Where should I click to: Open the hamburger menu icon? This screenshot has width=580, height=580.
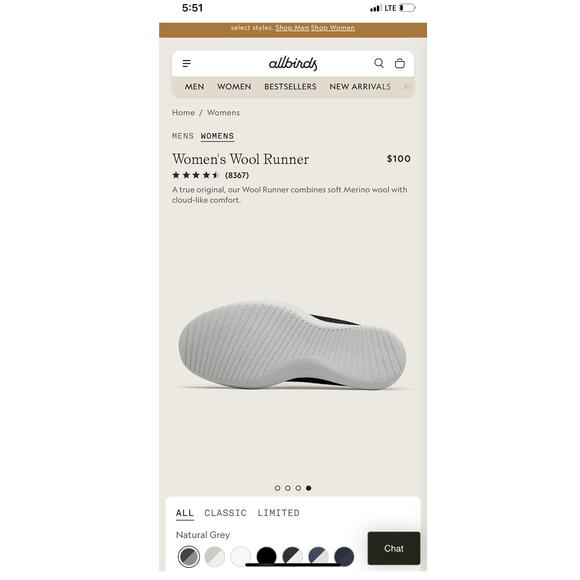tap(187, 64)
